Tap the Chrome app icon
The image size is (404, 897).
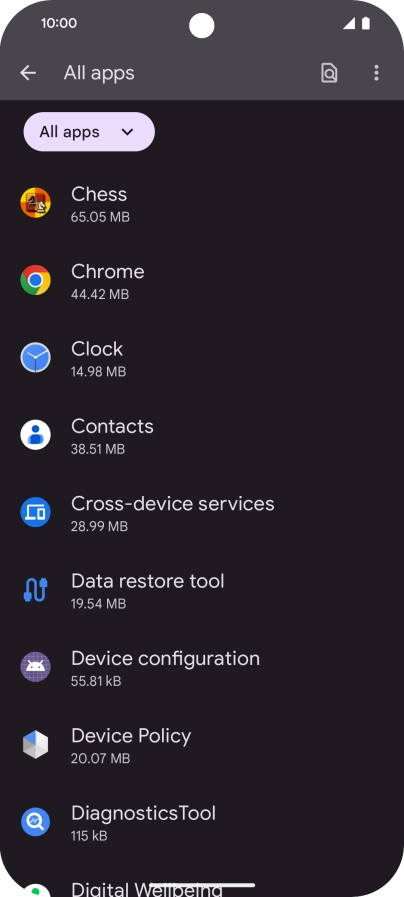pos(35,280)
